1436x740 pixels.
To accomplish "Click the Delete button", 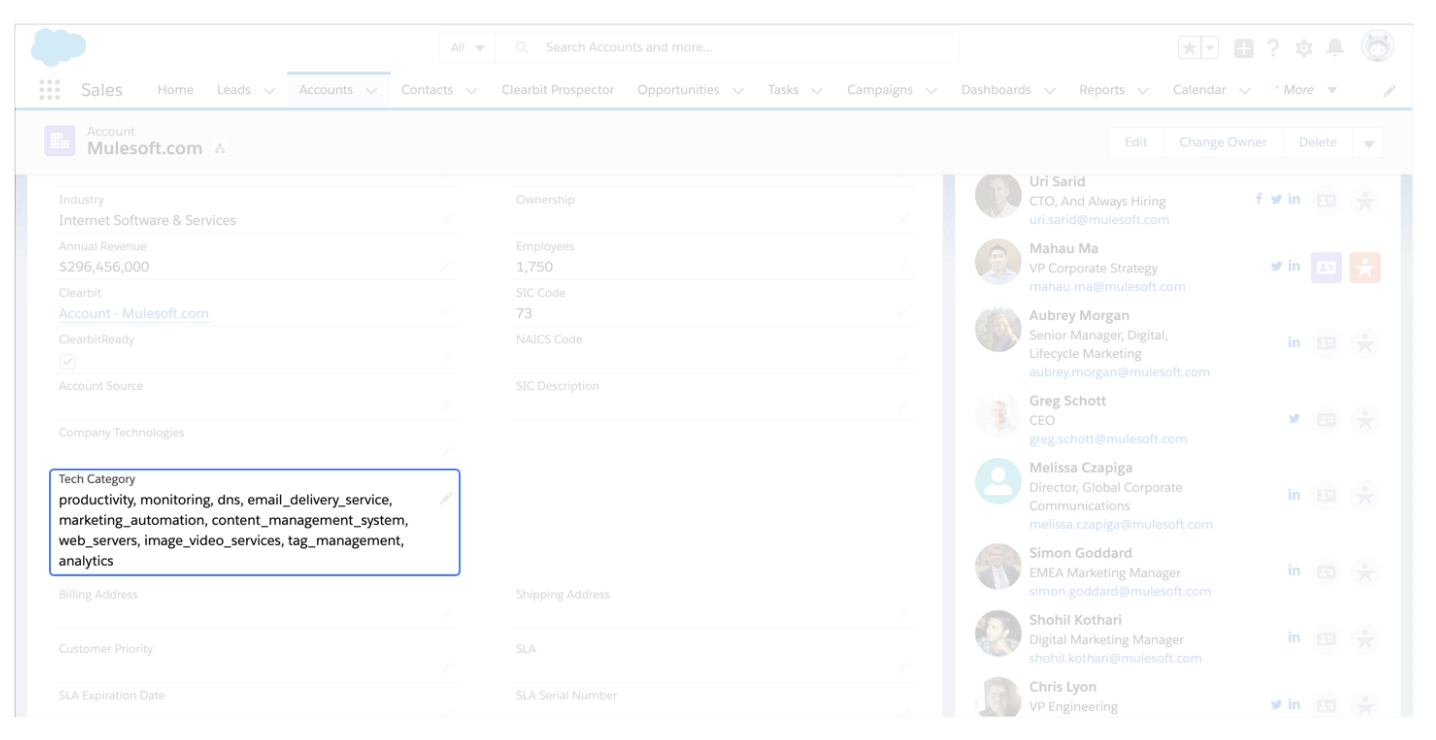I will click(x=1317, y=142).
